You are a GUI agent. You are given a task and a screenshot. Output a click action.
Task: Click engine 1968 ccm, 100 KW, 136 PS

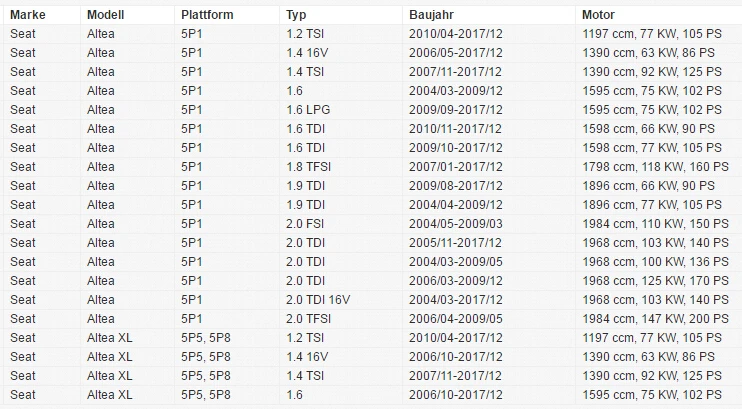655,262
